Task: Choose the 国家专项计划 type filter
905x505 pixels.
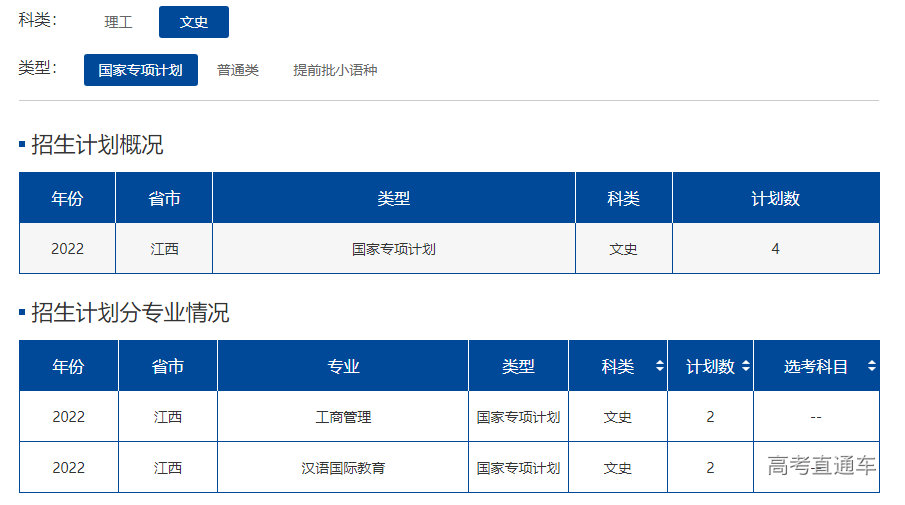Action: point(141,70)
